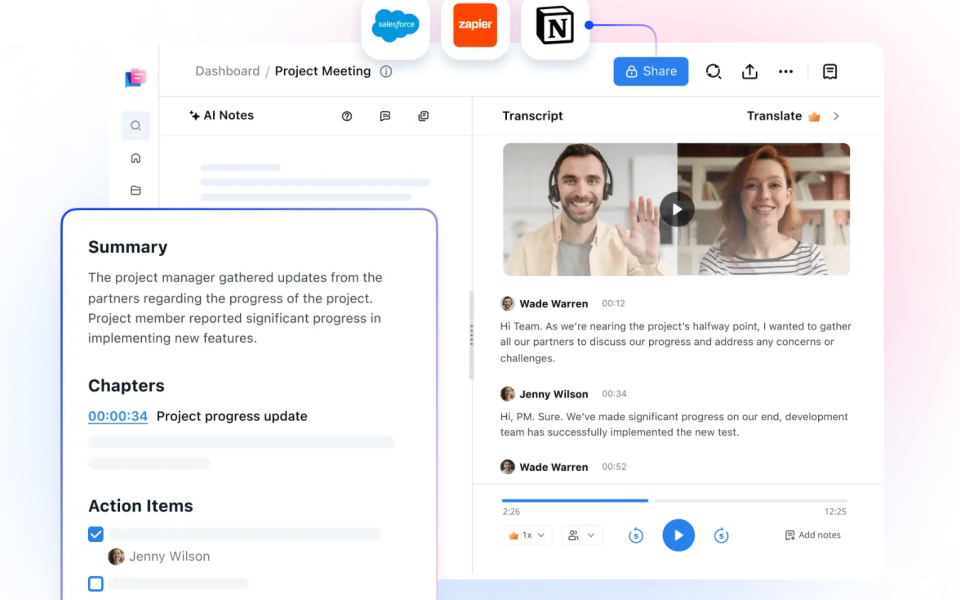Click Jenny Wilson's transcript text 'Hi, PM'
This screenshot has width=960, height=600.
click(x=674, y=424)
